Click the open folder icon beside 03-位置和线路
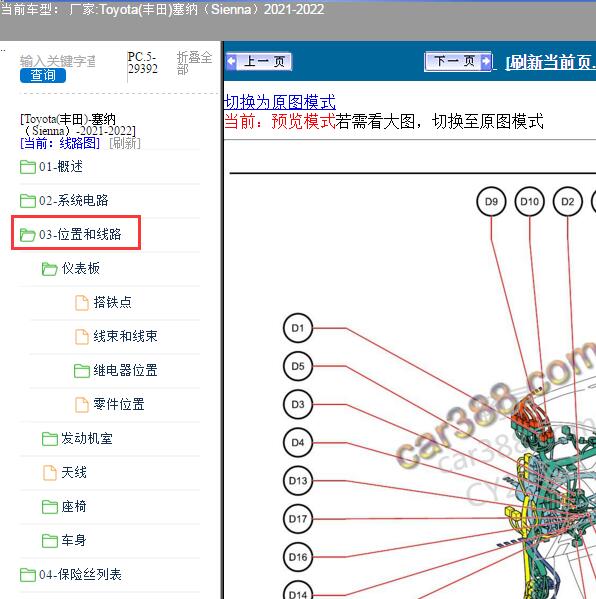The image size is (596, 599). click(28, 235)
